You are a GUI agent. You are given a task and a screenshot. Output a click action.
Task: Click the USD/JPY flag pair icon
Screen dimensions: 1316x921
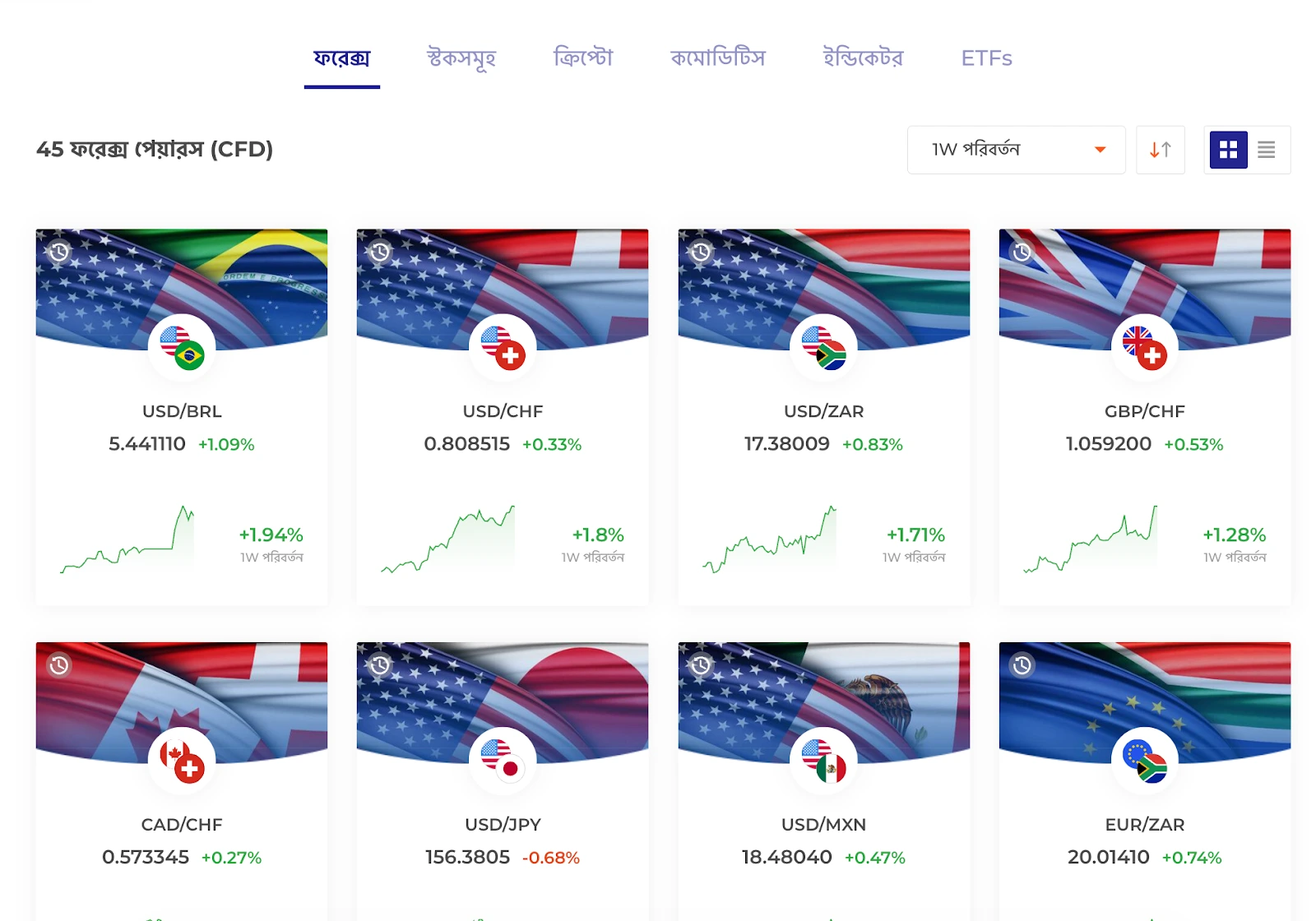coord(503,761)
